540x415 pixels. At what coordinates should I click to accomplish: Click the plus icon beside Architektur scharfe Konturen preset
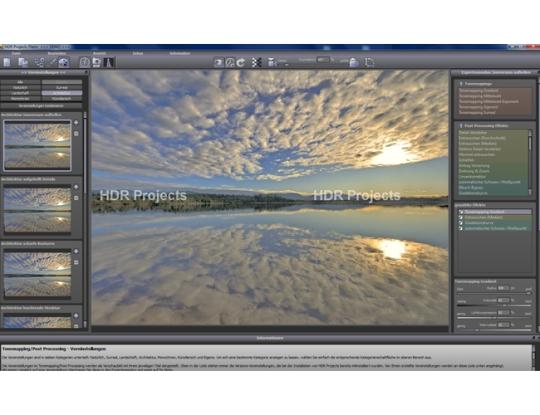[x=76, y=251]
